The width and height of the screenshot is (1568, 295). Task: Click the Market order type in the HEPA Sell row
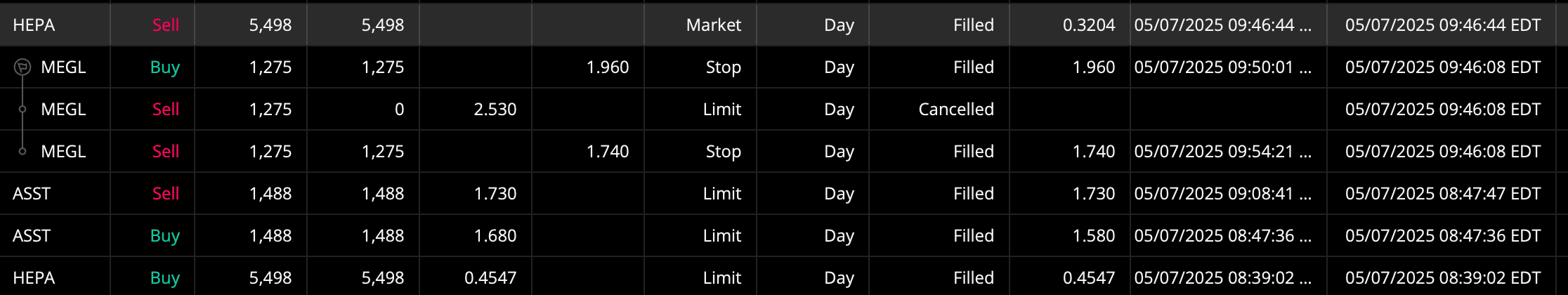[x=713, y=25]
